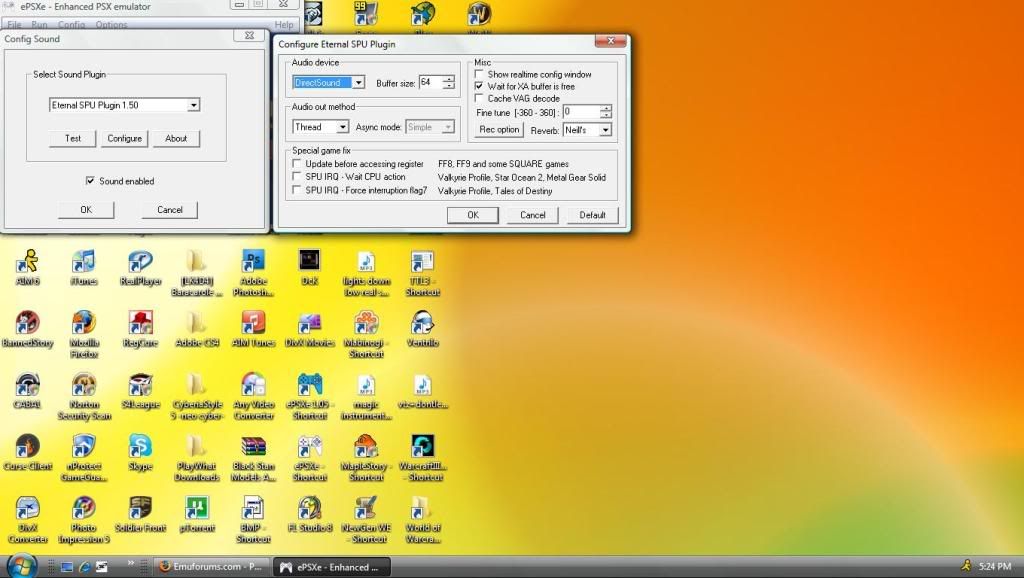This screenshot has height=578, width=1024.
Task: Toggle Wait for XA buffer is free
Action: tap(479, 86)
